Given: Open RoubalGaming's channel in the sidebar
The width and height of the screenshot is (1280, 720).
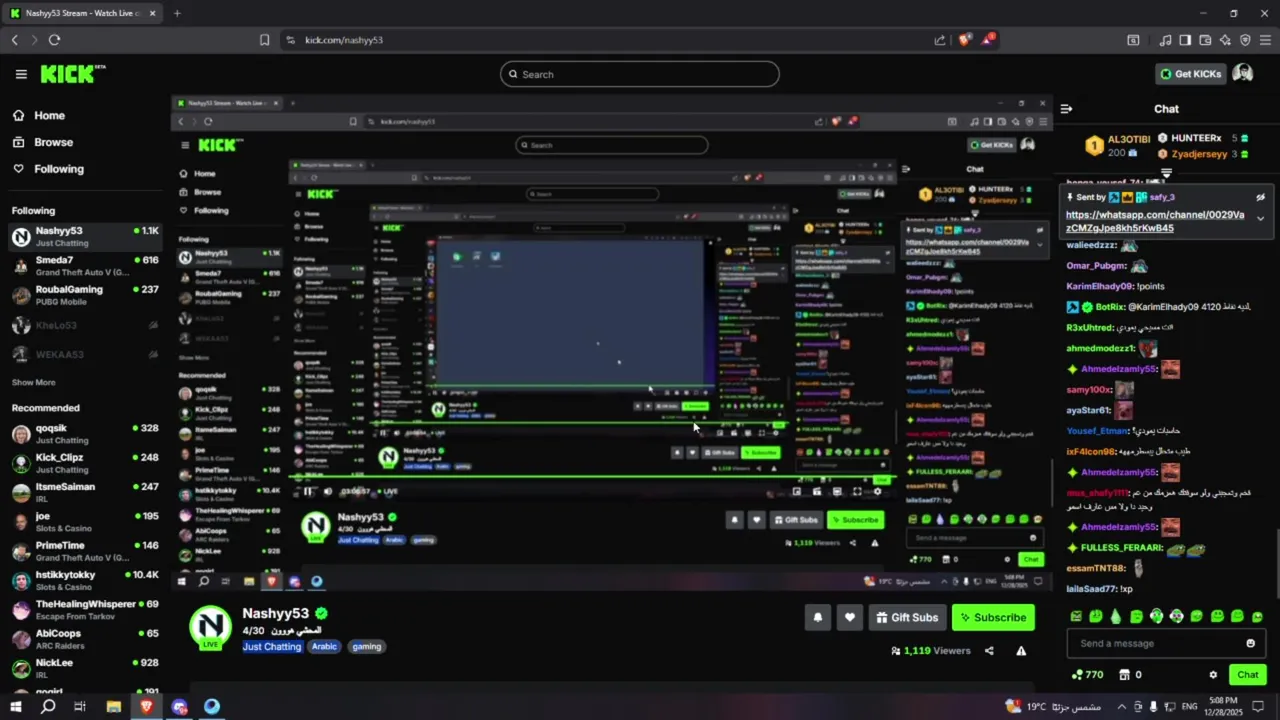Looking at the screenshot, I should tap(85, 295).
